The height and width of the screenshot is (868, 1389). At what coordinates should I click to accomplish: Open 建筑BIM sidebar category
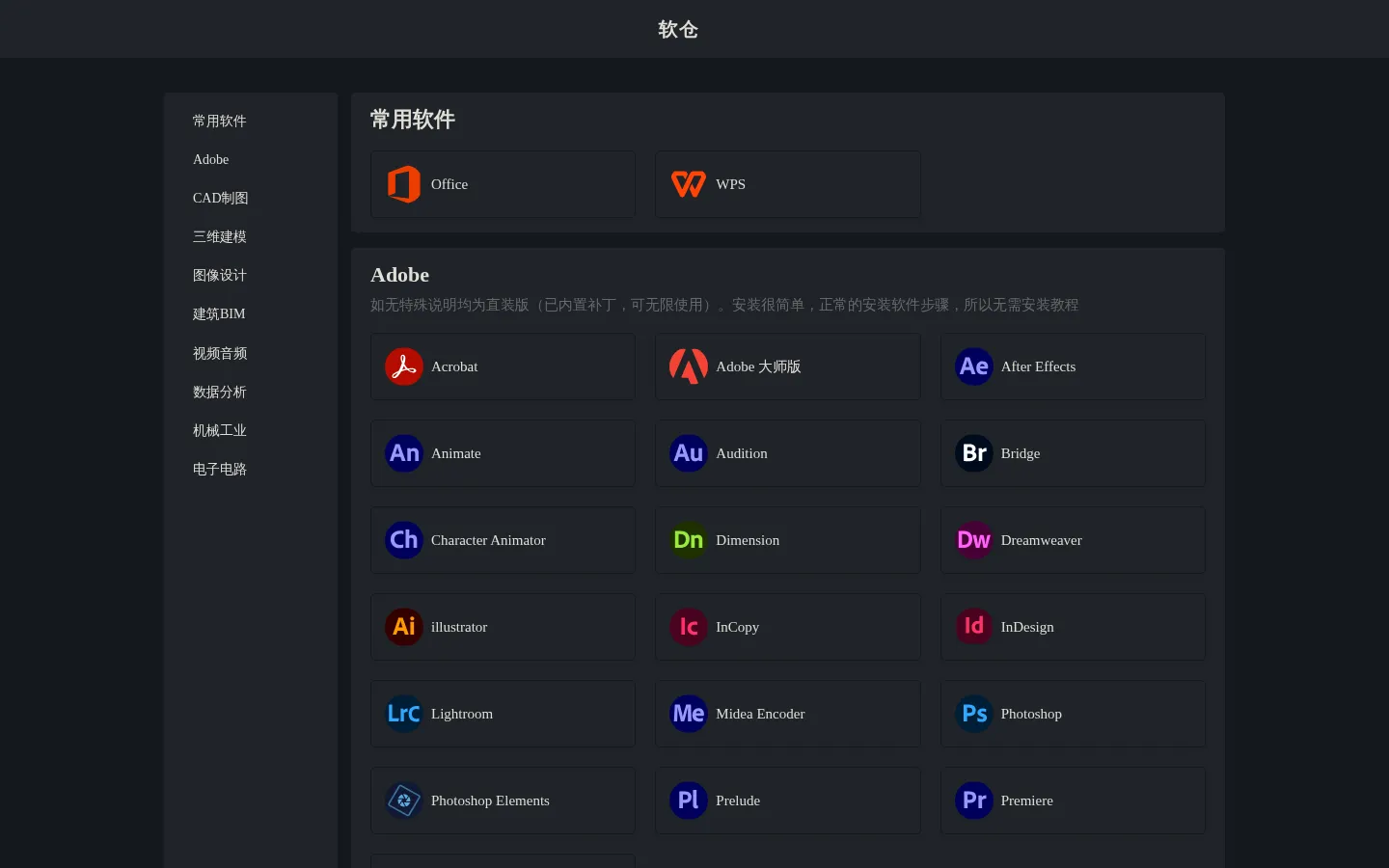(219, 313)
